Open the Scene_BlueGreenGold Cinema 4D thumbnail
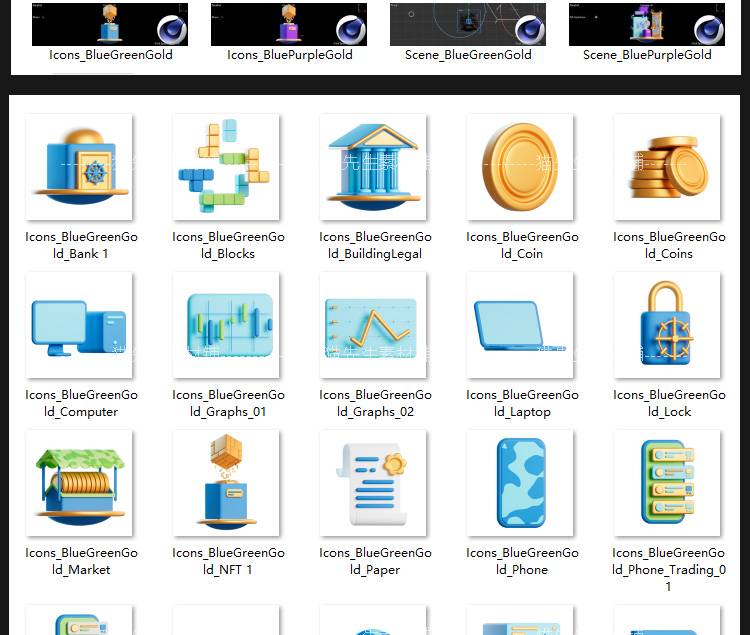 tap(468, 24)
